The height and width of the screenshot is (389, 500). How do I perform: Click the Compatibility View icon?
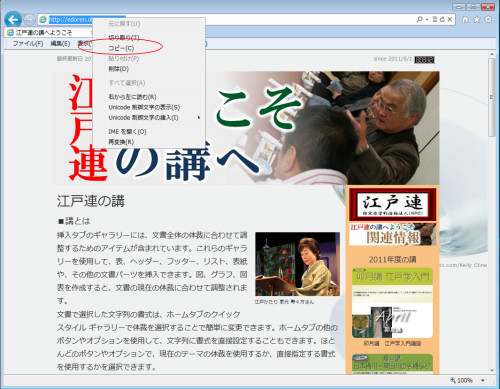coord(435,19)
